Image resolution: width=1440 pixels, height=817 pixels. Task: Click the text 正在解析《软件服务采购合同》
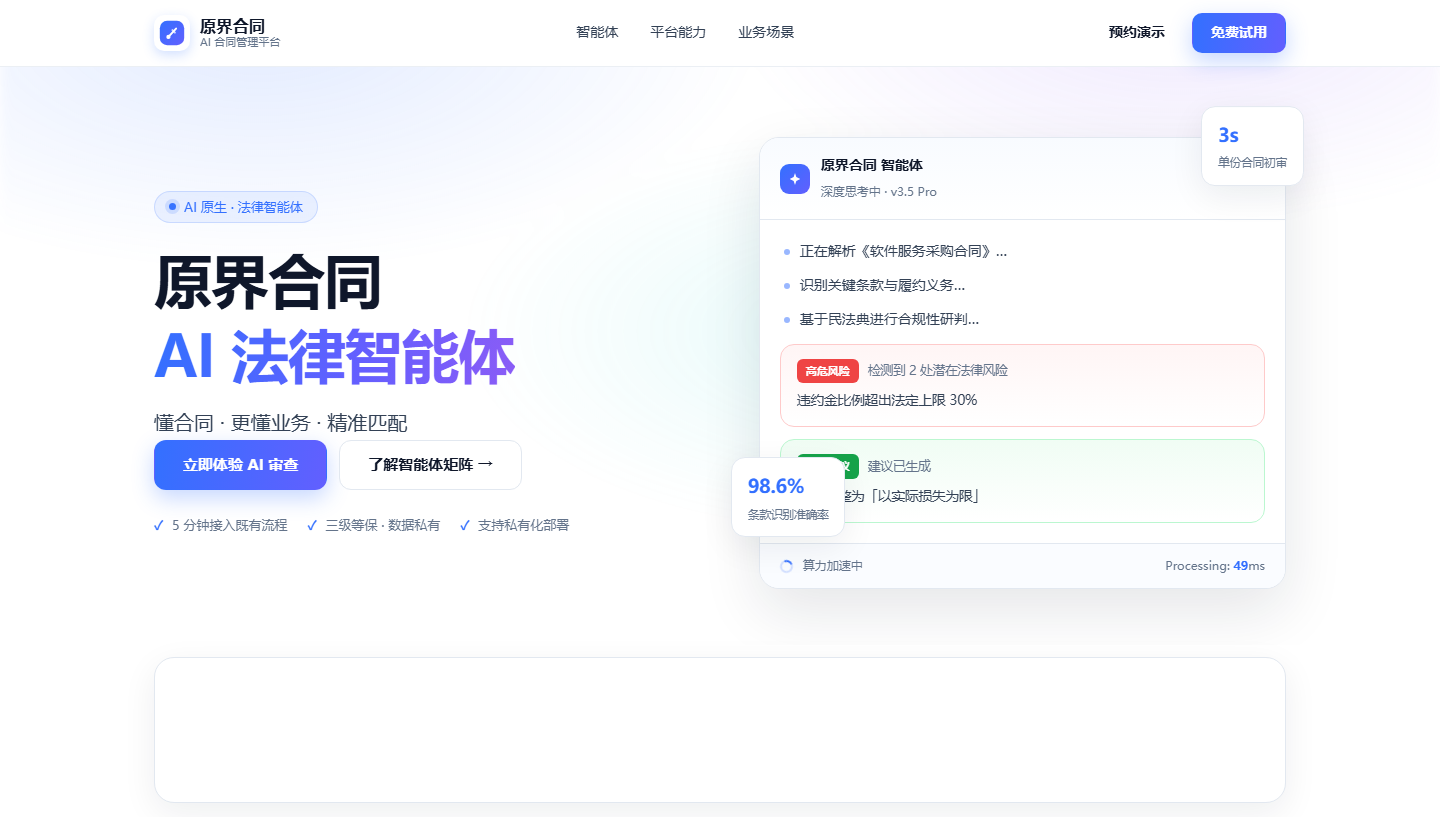pos(903,251)
